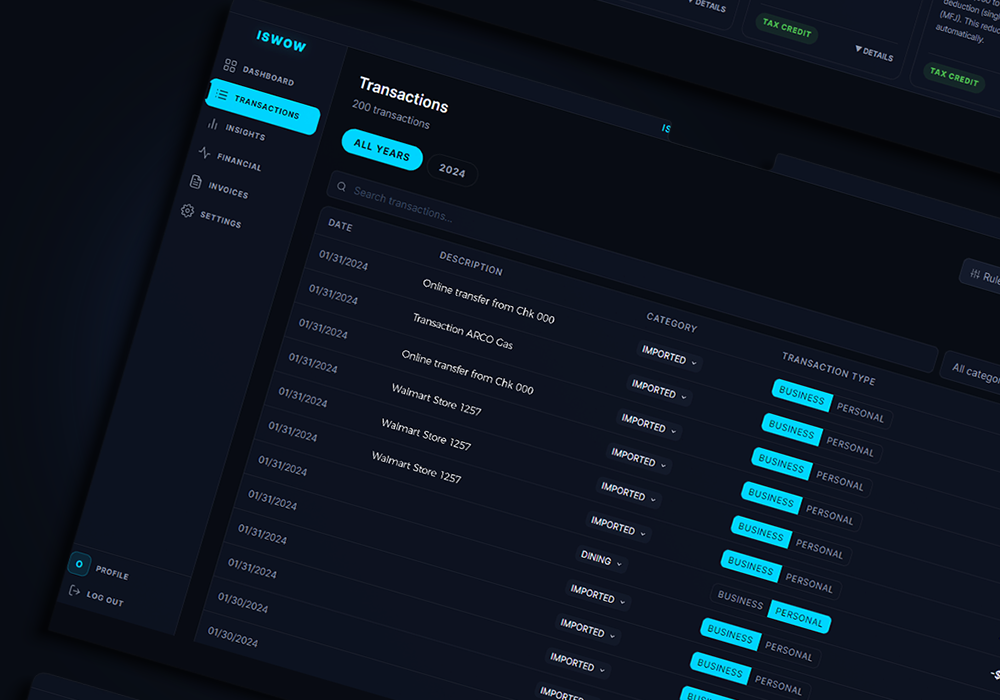Open the Dashboard grid icon in sidebar
This screenshot has width=1000, height=700.
tap(230, 66)
